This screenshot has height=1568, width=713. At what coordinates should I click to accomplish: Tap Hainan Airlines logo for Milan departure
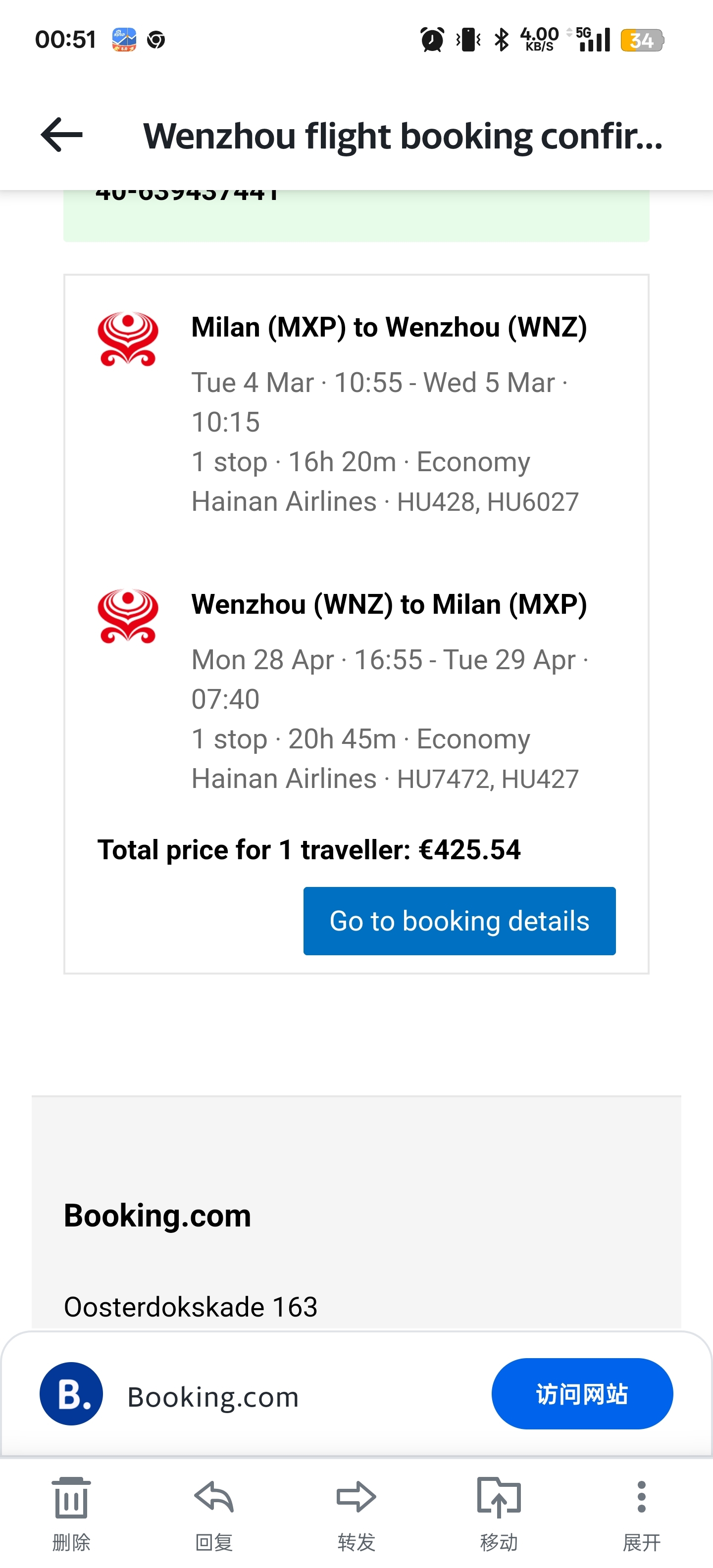point(128,339)
